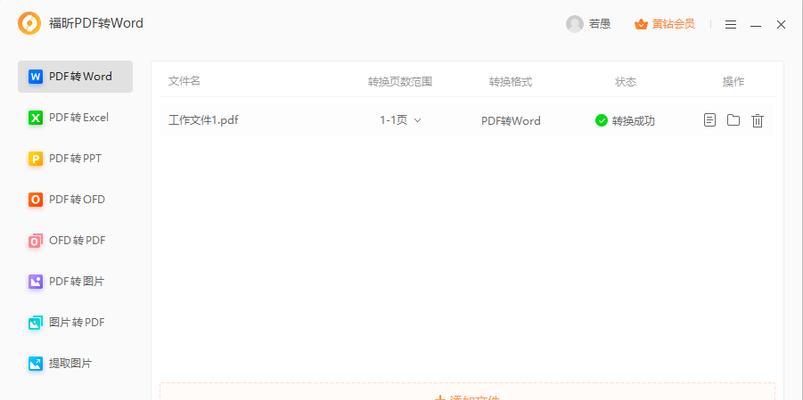803x400 pixels.
Task: Delete 工作文件1.pdf using the trash icon
Action: click(757, 121)
